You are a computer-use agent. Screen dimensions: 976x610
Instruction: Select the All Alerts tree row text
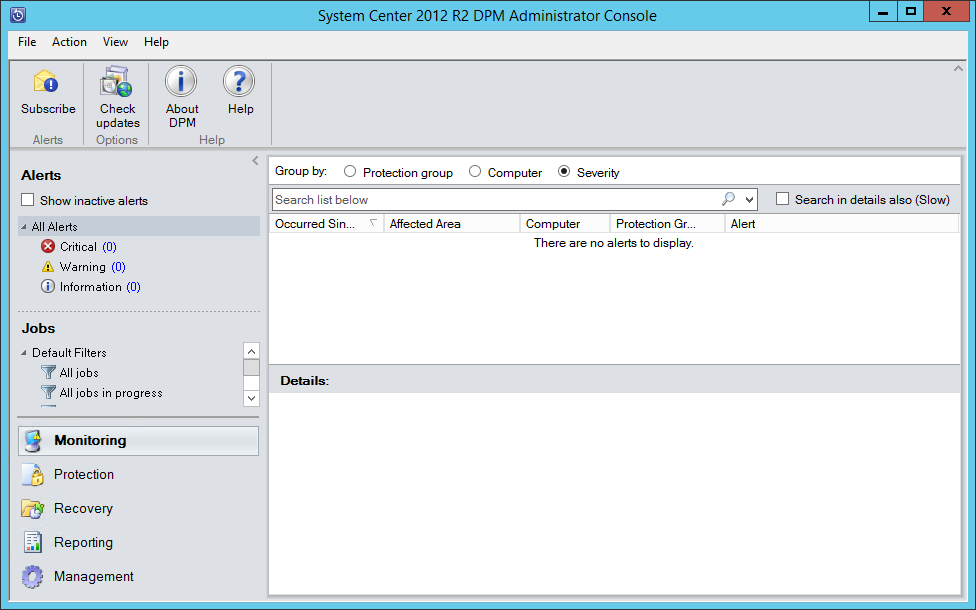55,227
